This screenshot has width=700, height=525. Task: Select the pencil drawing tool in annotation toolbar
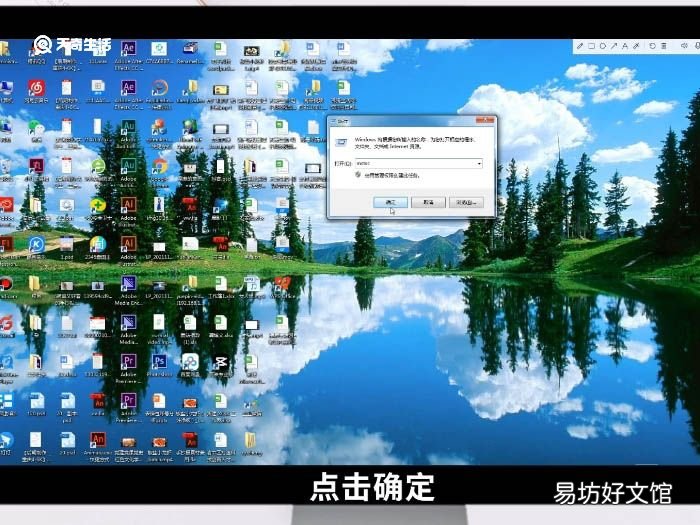(x=580, y=46)
